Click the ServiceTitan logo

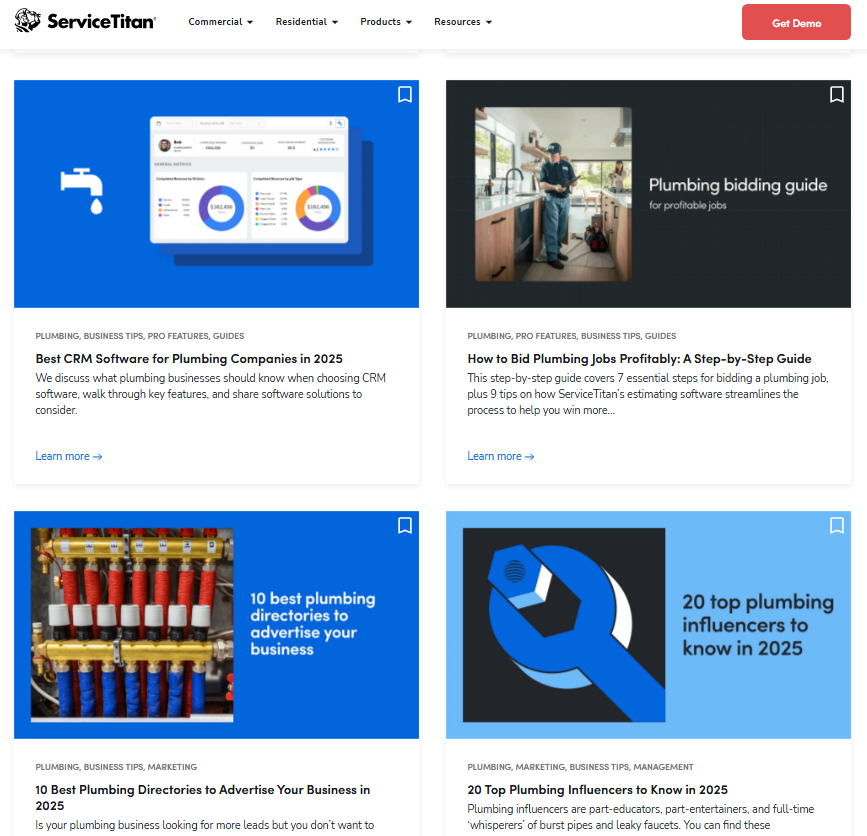85,21
